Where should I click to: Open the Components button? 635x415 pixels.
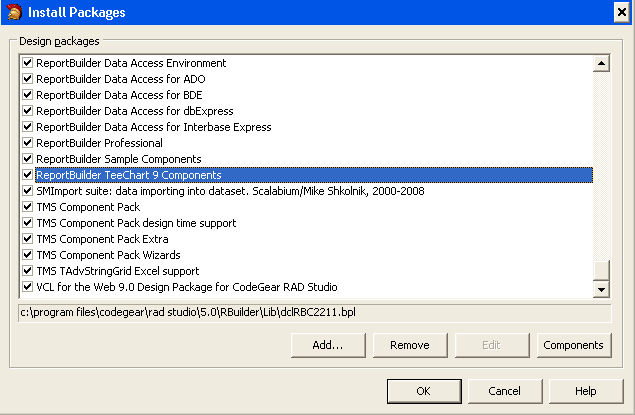(x=573, y=345)
